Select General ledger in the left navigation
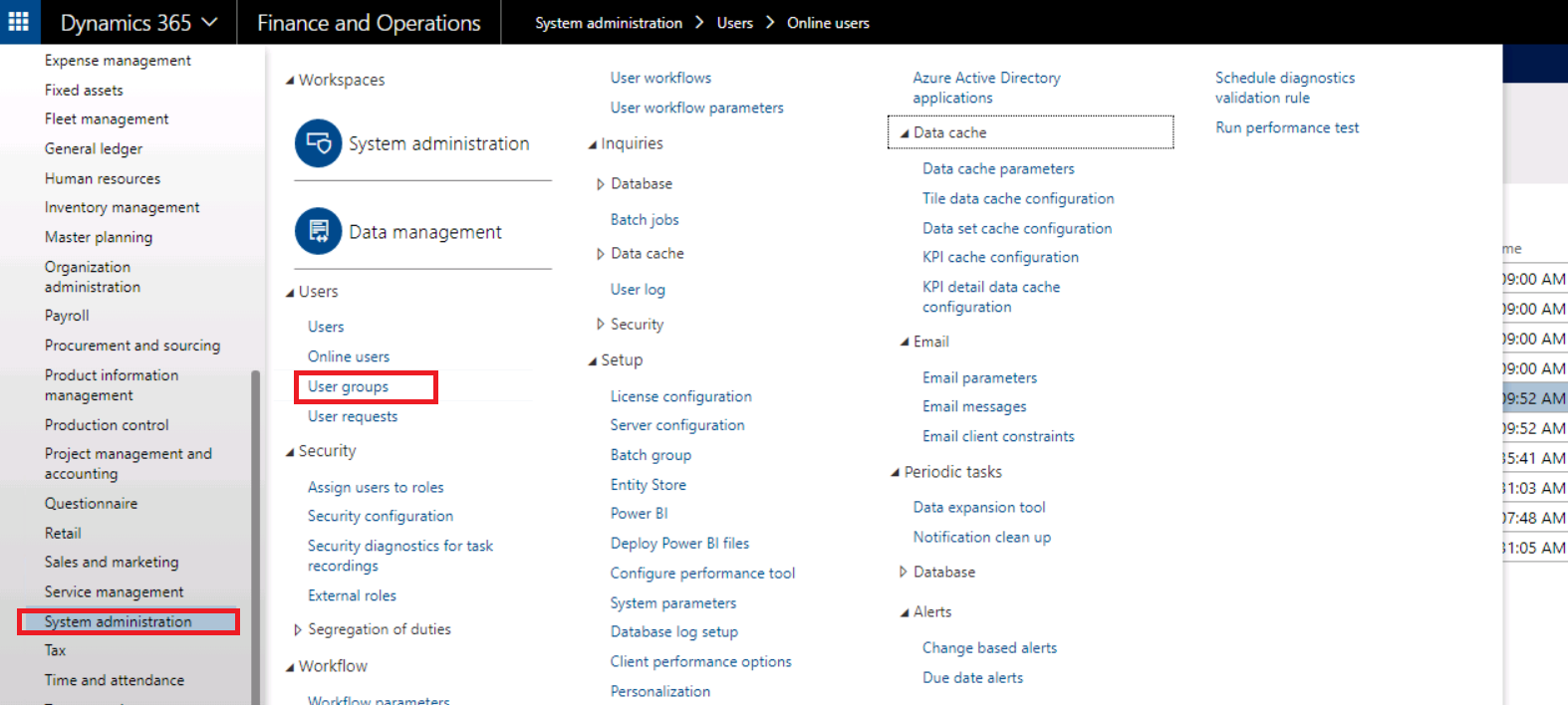The height and width of the screenshot is (705, 1568). click(x=94, y=148)
